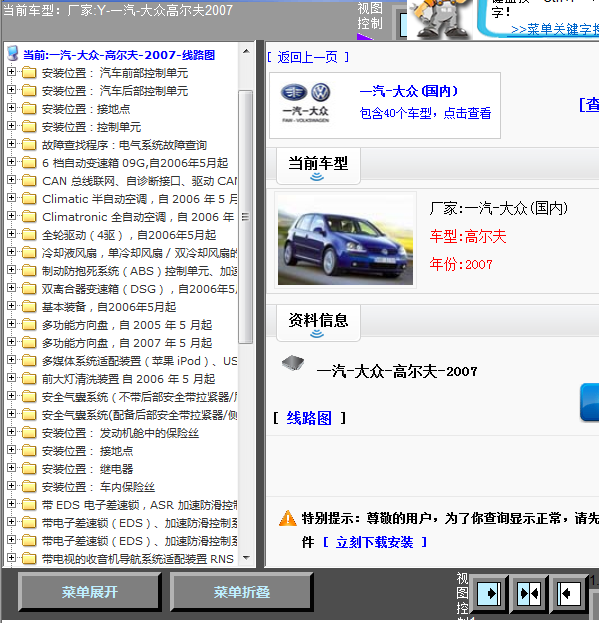Viewport: 599px width, 623px height.
Task: Click the view control center-split icon
Action: [x=529, y=594]
